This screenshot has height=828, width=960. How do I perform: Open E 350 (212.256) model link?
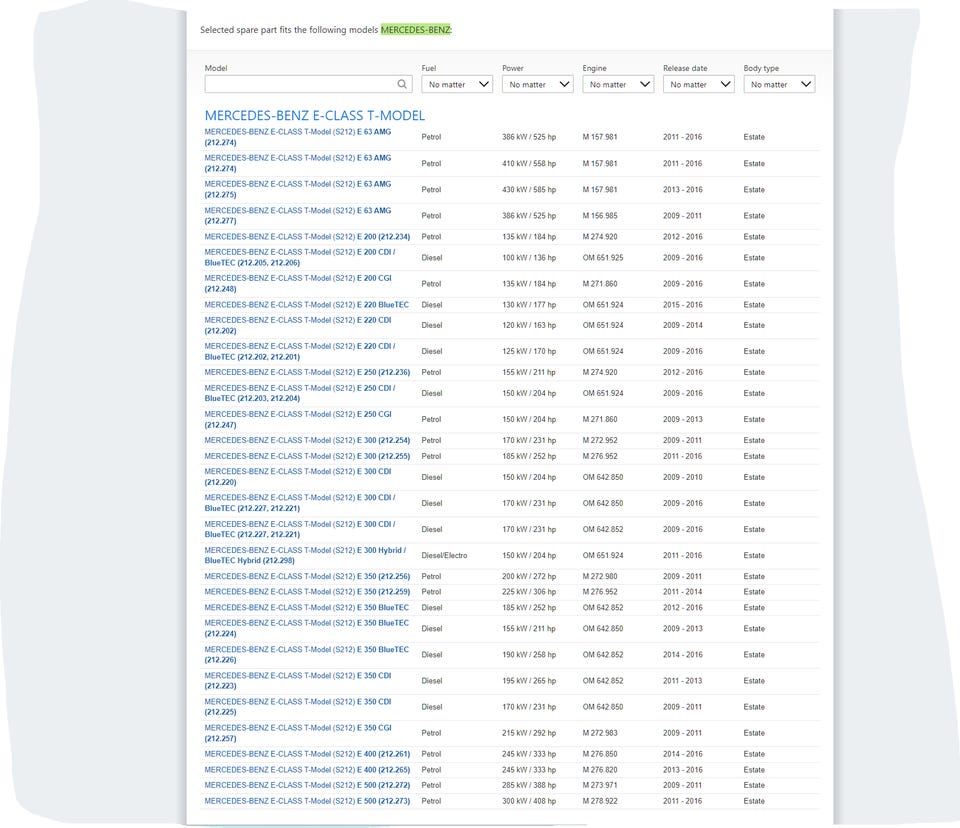tap(307, 576)
